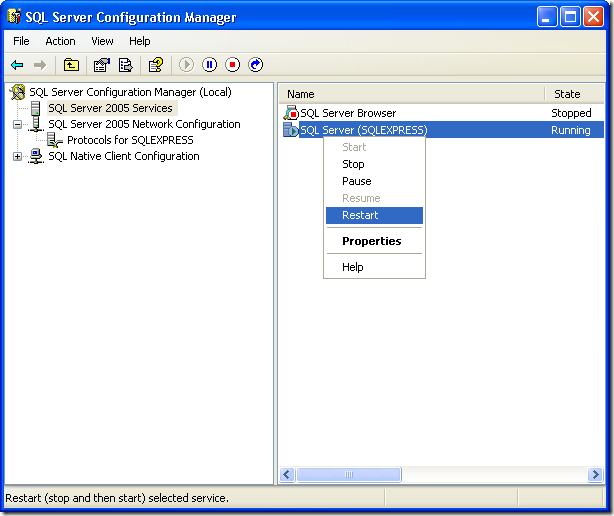Click the SQL Native Client Configuration icon
The width and height of the screenshot is (614, 516).
36,156
